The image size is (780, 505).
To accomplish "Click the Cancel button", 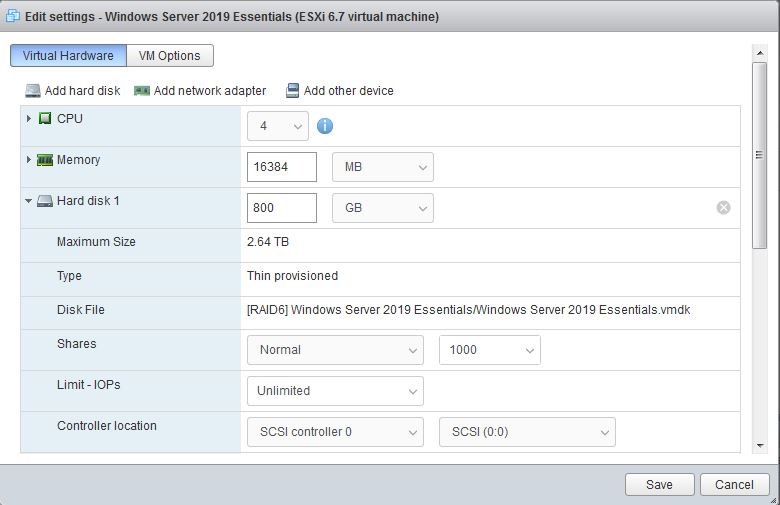I will (735, 484).
